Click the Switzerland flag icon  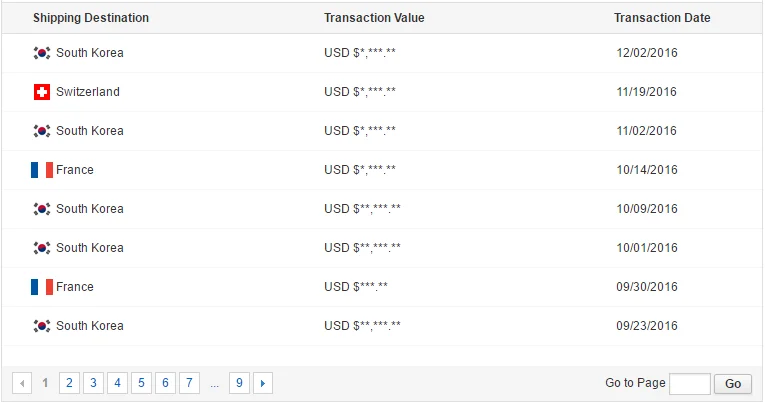coord(42,92)
